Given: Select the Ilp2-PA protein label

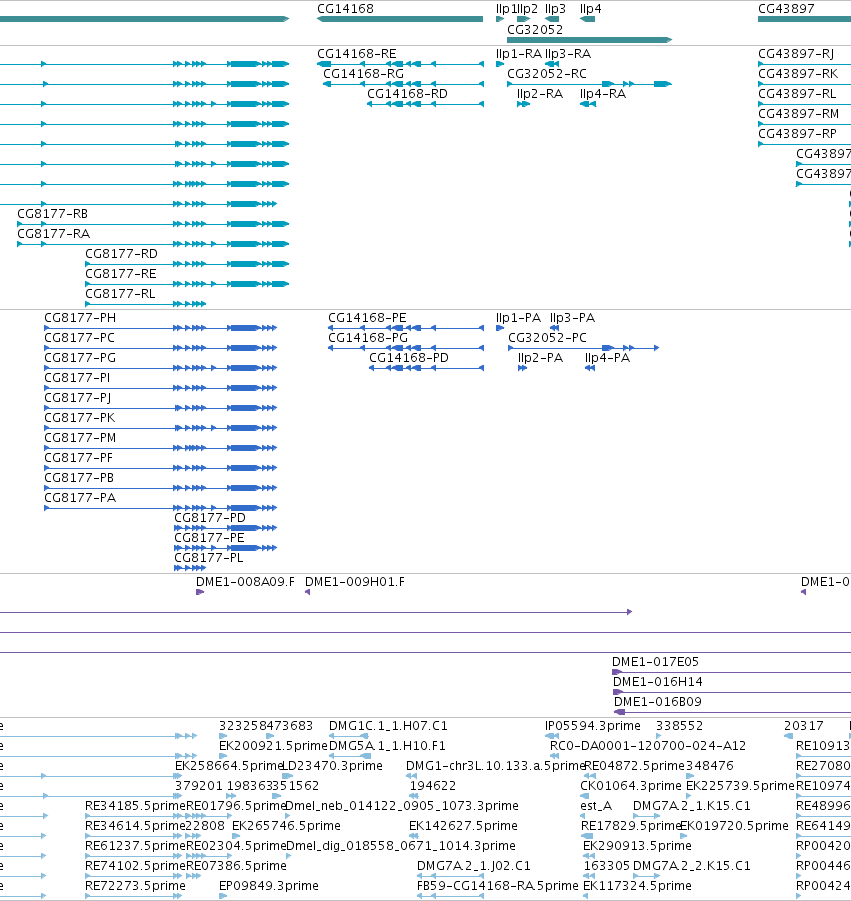Looking at the screenshot, I should 540,358.
